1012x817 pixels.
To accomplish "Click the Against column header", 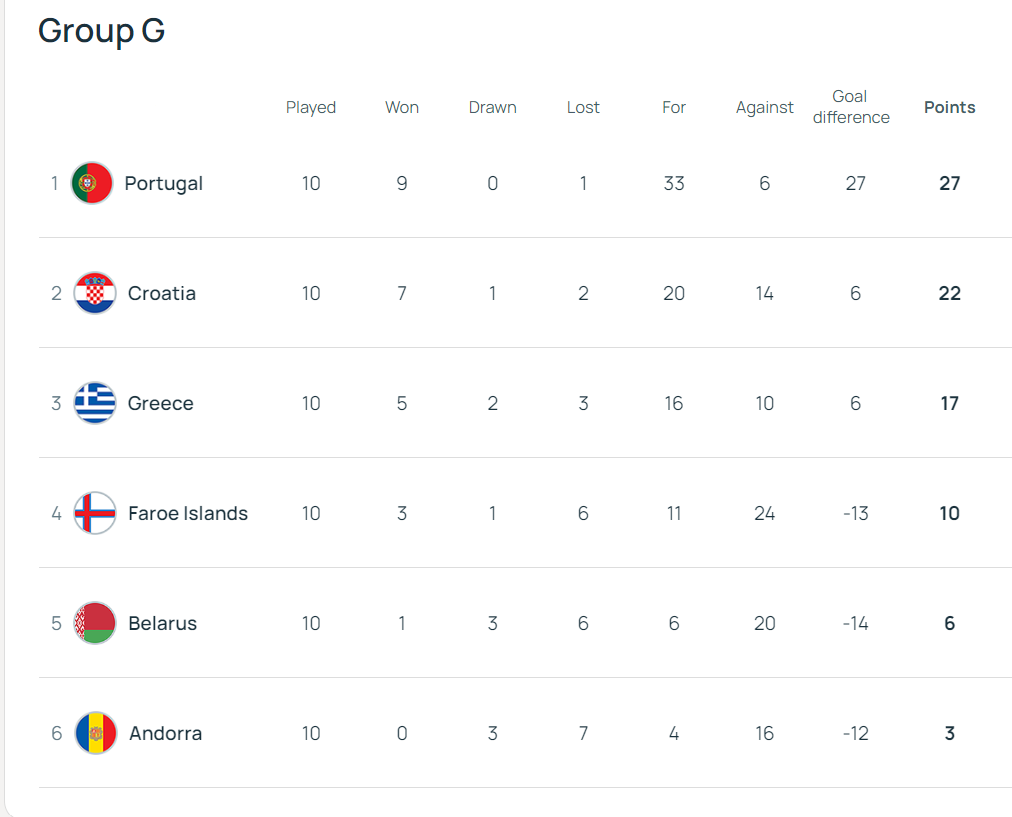I will click(764, 108).
